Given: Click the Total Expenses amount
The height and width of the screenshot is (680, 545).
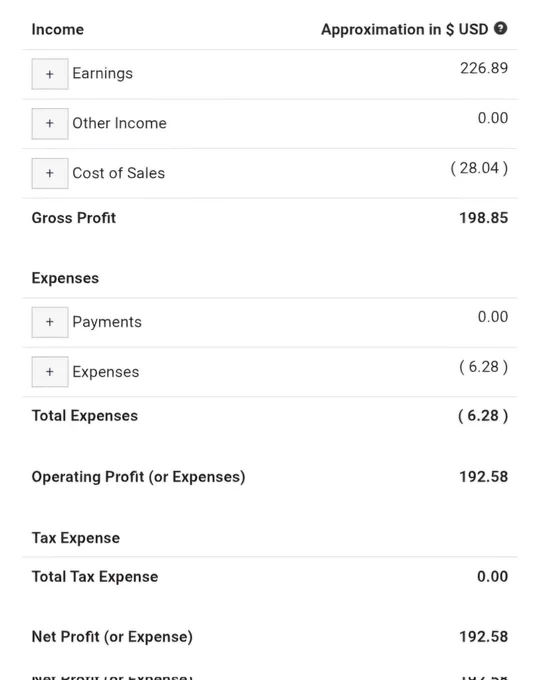Looking at the screenshot, I should [483, 415].
